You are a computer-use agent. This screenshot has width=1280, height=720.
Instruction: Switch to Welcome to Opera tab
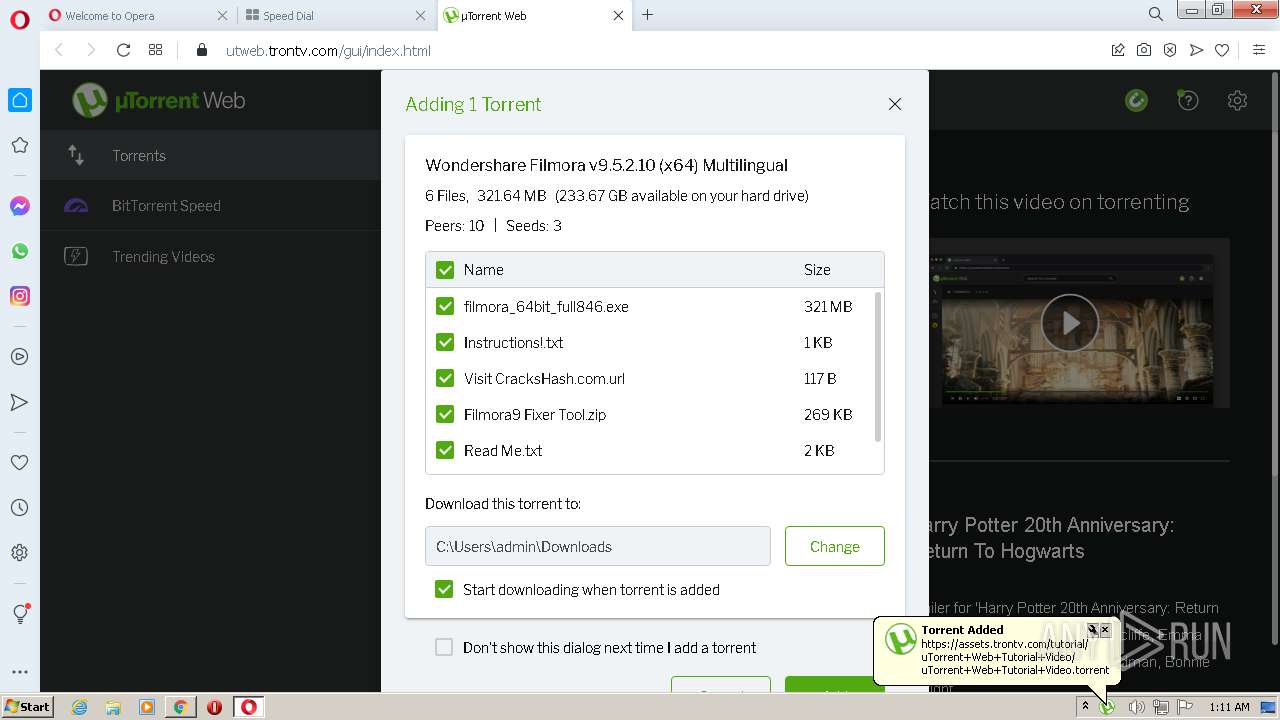pos(137,15)
